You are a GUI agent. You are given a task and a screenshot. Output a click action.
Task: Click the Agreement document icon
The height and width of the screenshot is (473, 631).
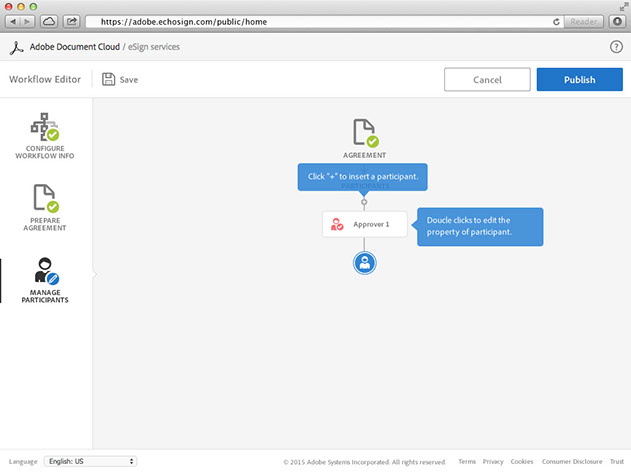tap(365, 133)
